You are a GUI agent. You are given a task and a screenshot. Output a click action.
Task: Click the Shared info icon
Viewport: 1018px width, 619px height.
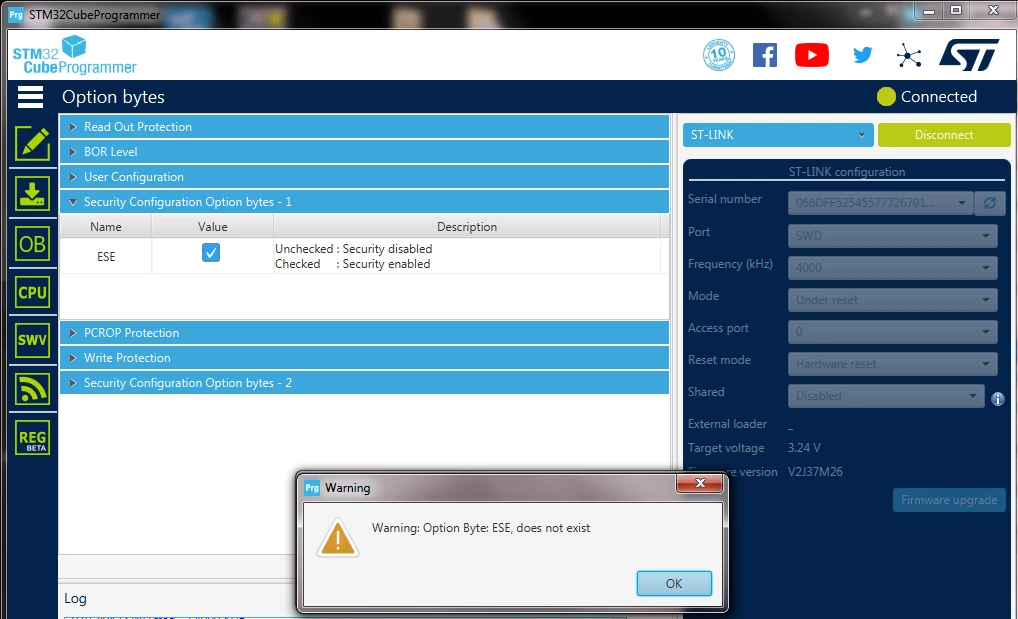(x=998, y=399)
